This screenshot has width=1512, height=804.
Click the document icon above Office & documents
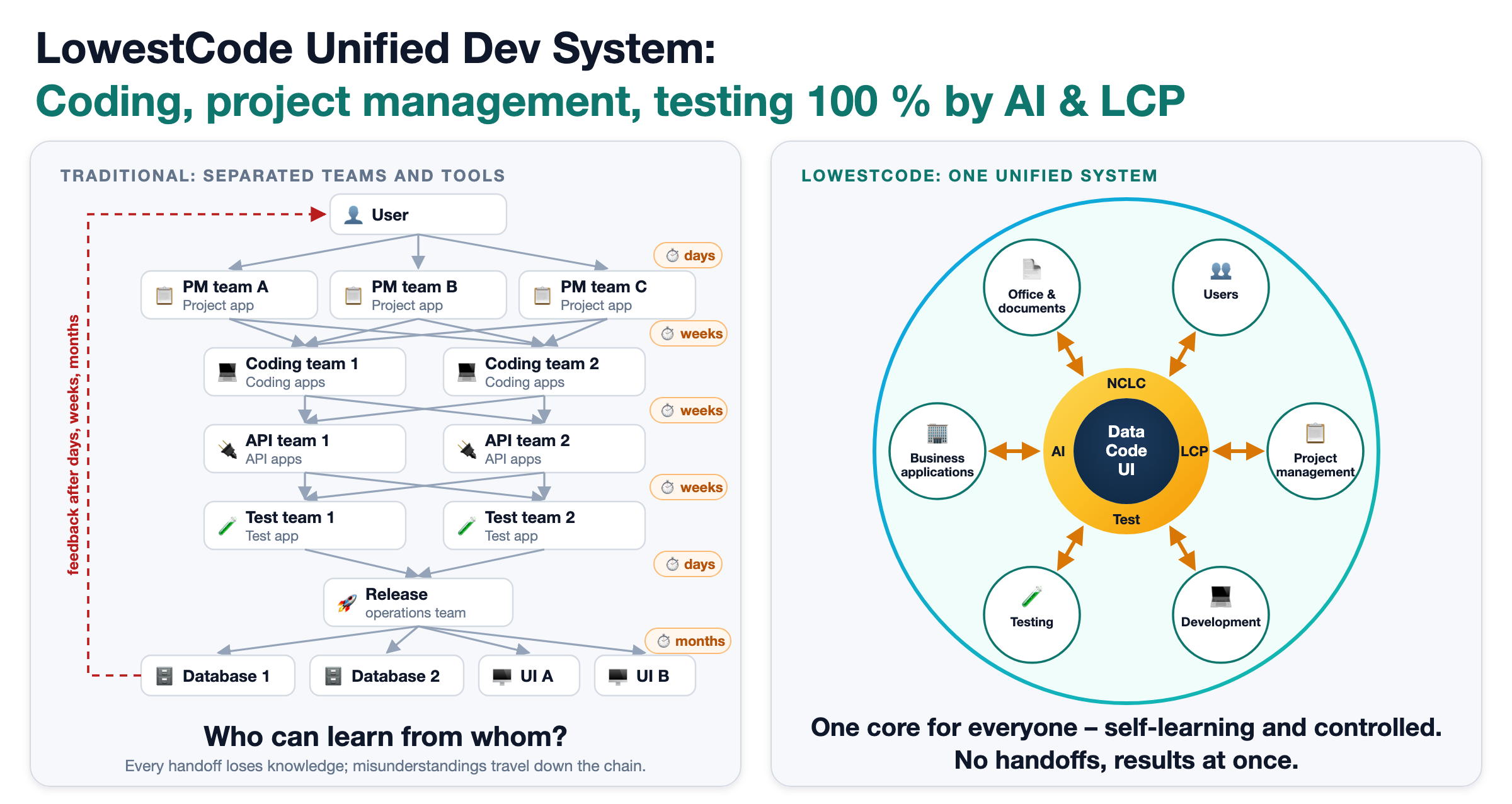[1032, 270]
